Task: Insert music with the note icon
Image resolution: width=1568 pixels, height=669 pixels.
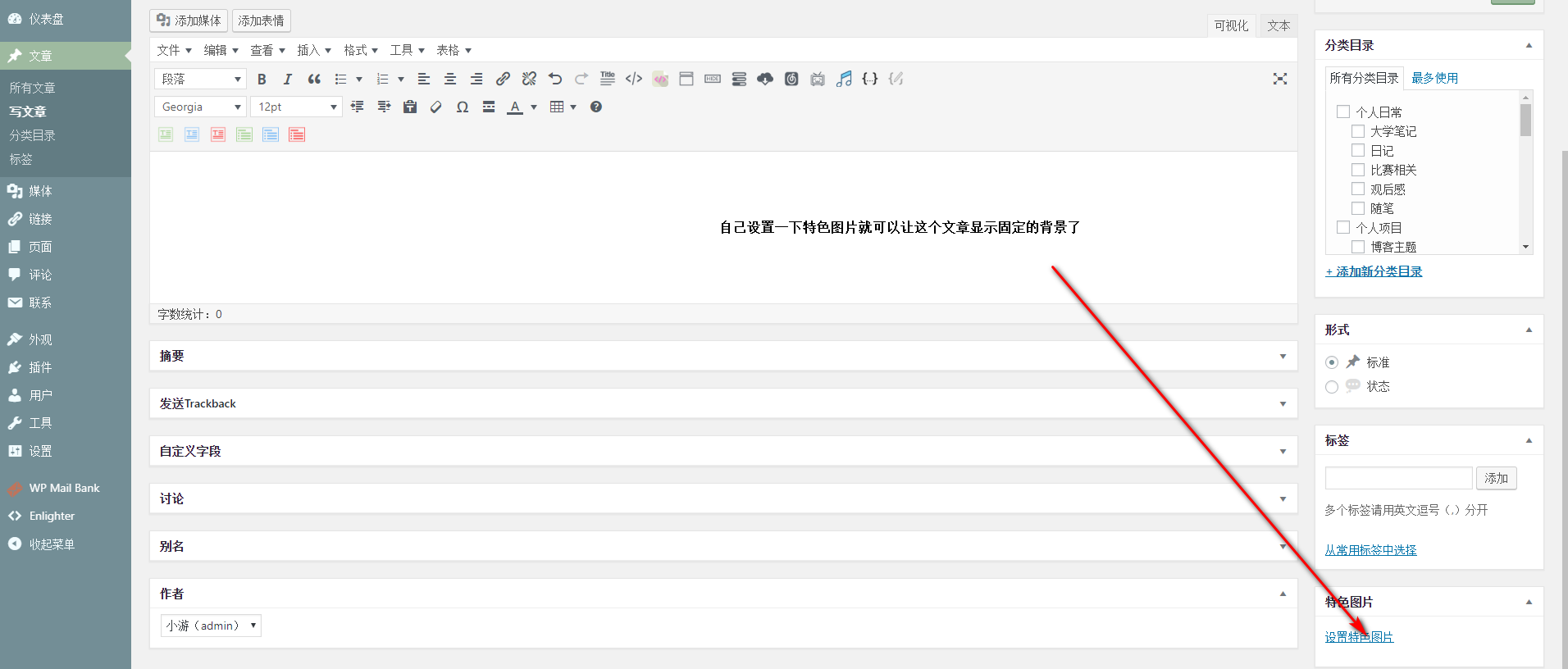Action: (x=844, y=79)
